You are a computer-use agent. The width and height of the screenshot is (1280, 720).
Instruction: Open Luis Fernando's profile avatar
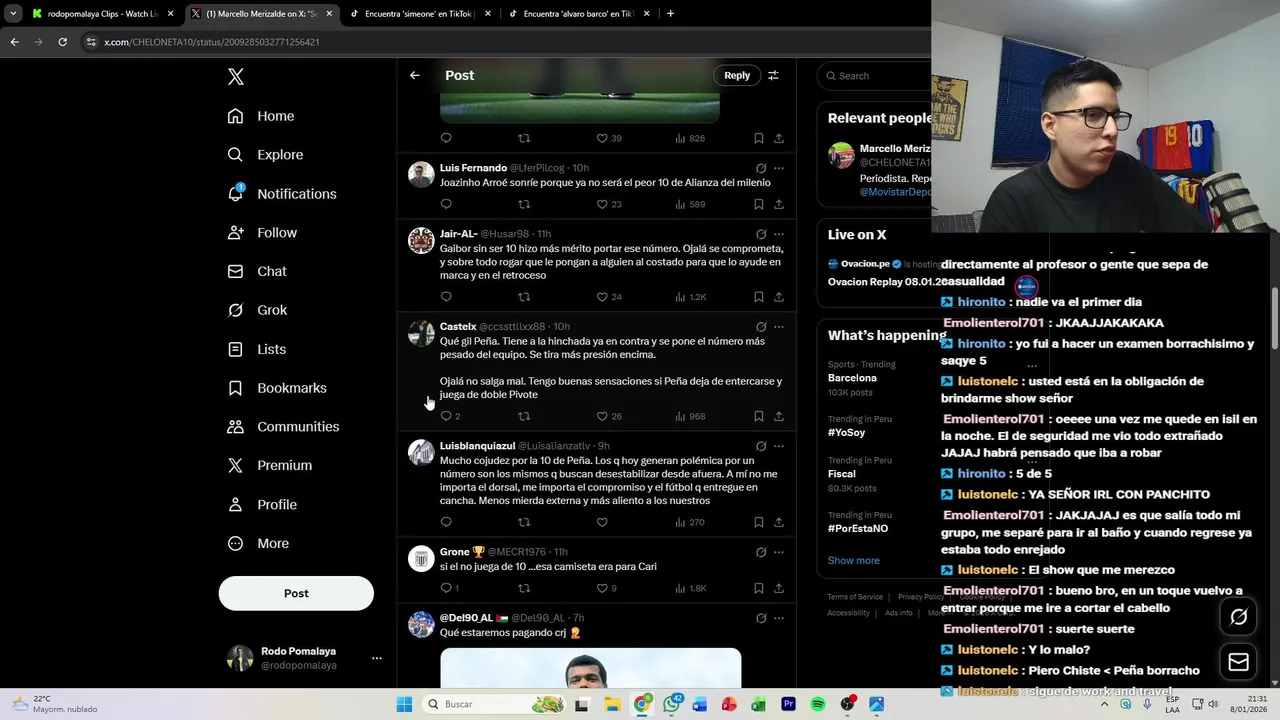[421, 175]
